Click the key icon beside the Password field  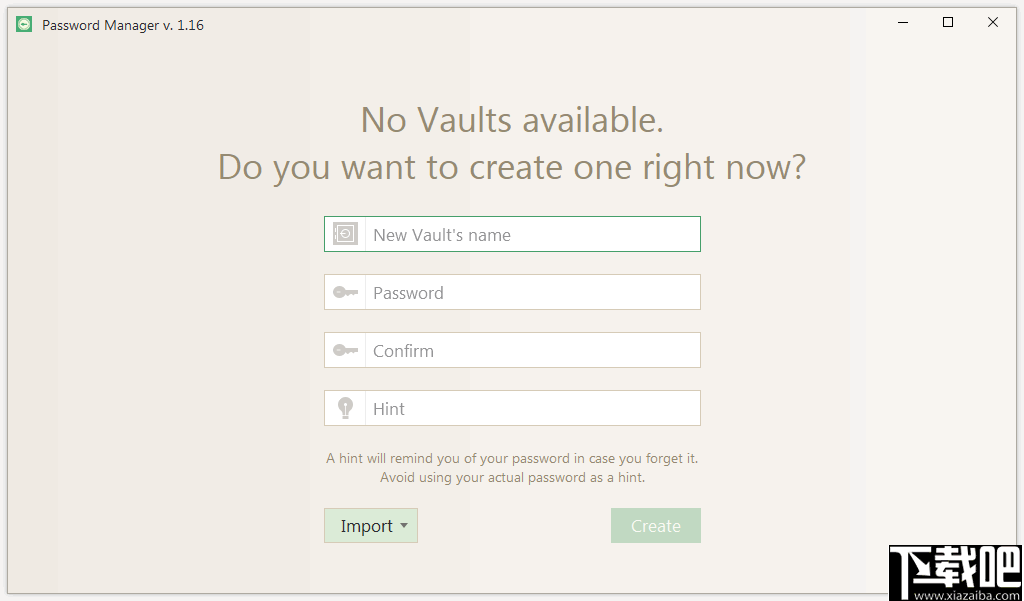[x=345, y=292]
